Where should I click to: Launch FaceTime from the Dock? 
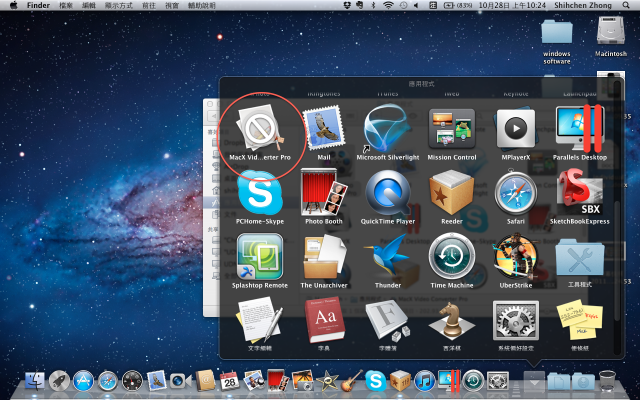coord(181,381)
